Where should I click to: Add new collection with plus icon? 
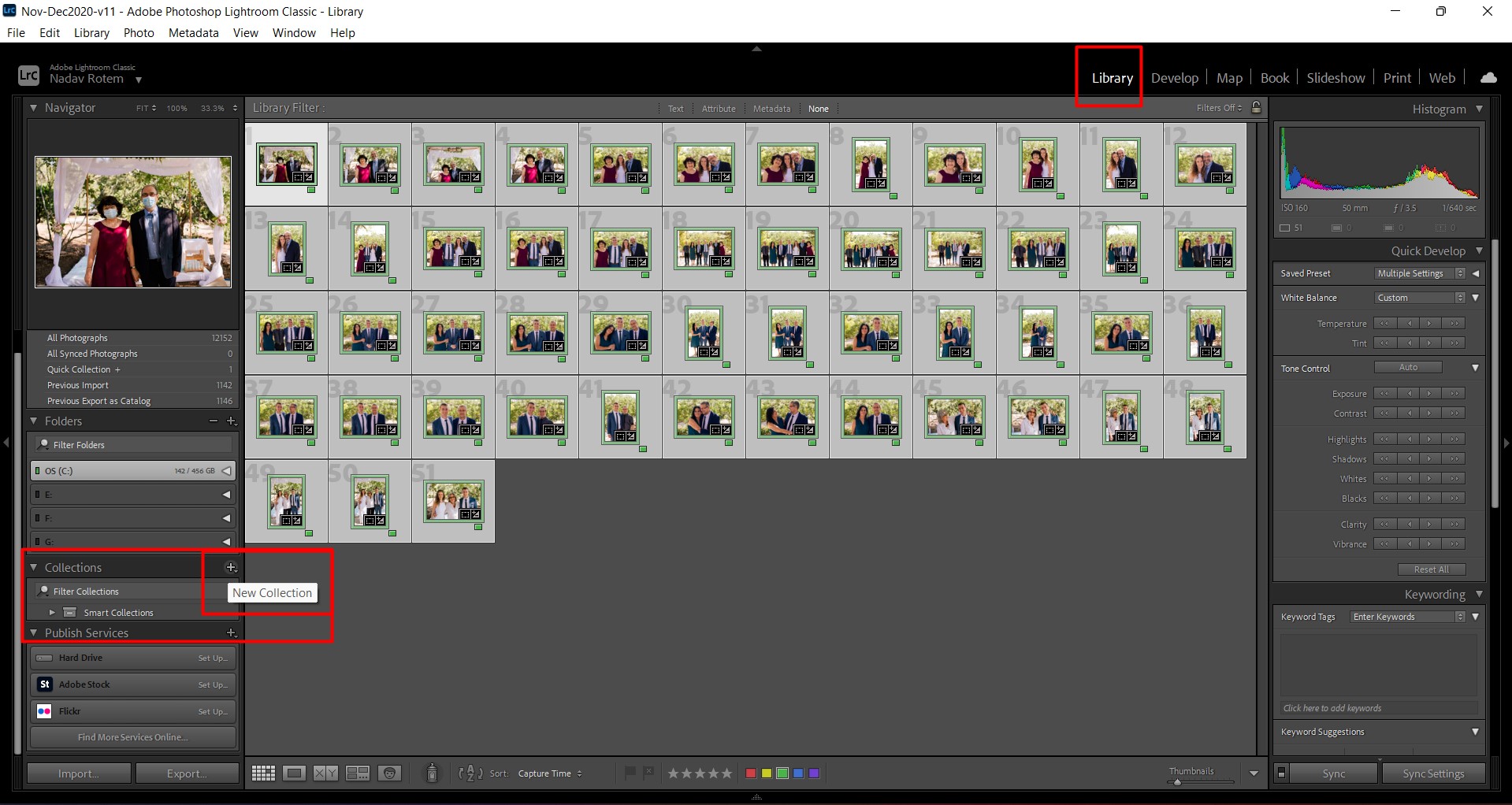[231, 567]
